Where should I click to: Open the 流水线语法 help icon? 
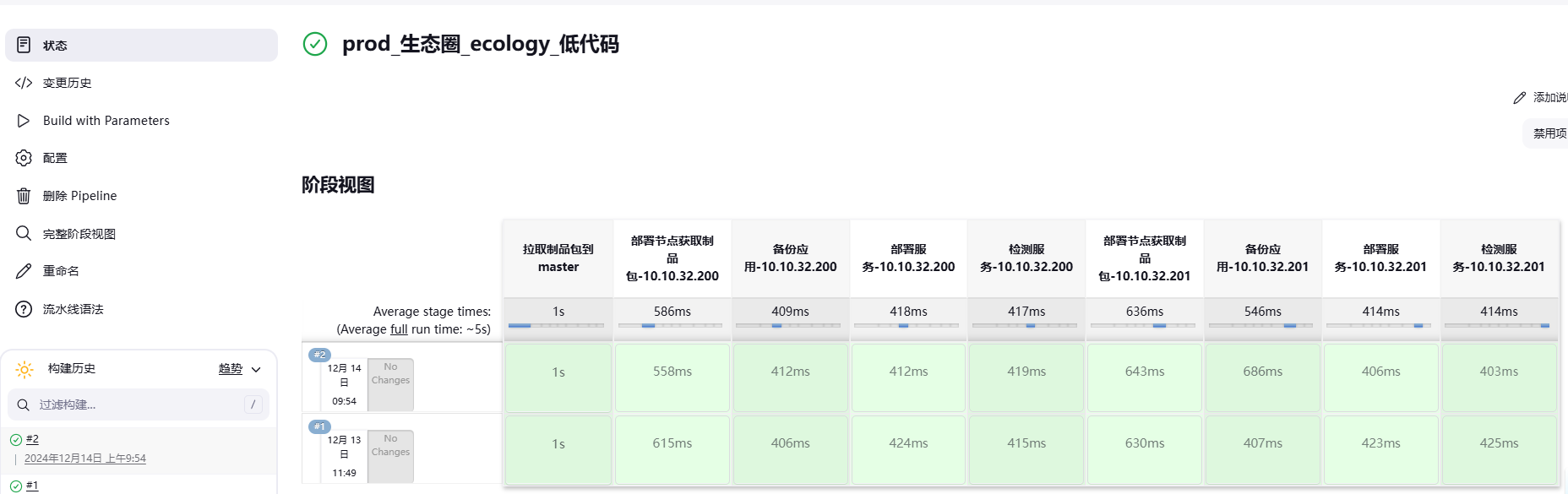[x=24, y=309]
